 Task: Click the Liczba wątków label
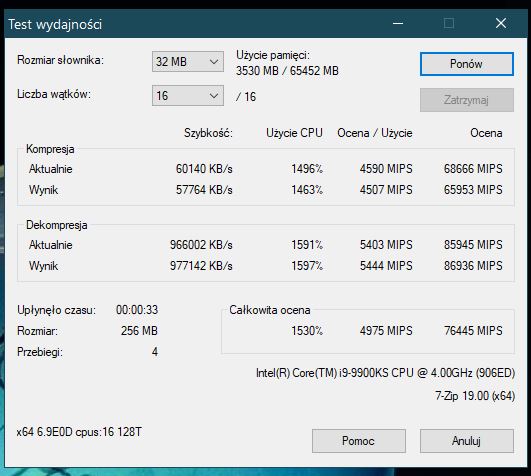click(54, 94)
